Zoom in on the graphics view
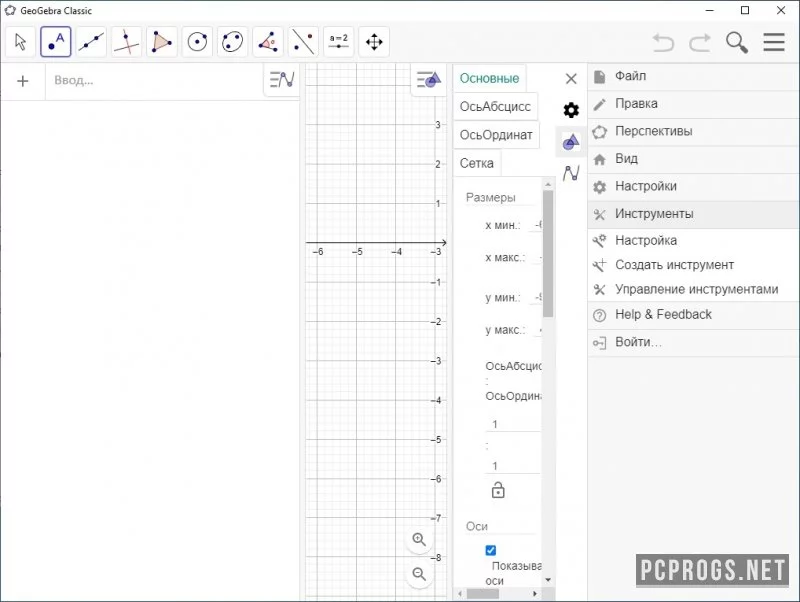The image size is (800, 602). (x=419, y=539)
